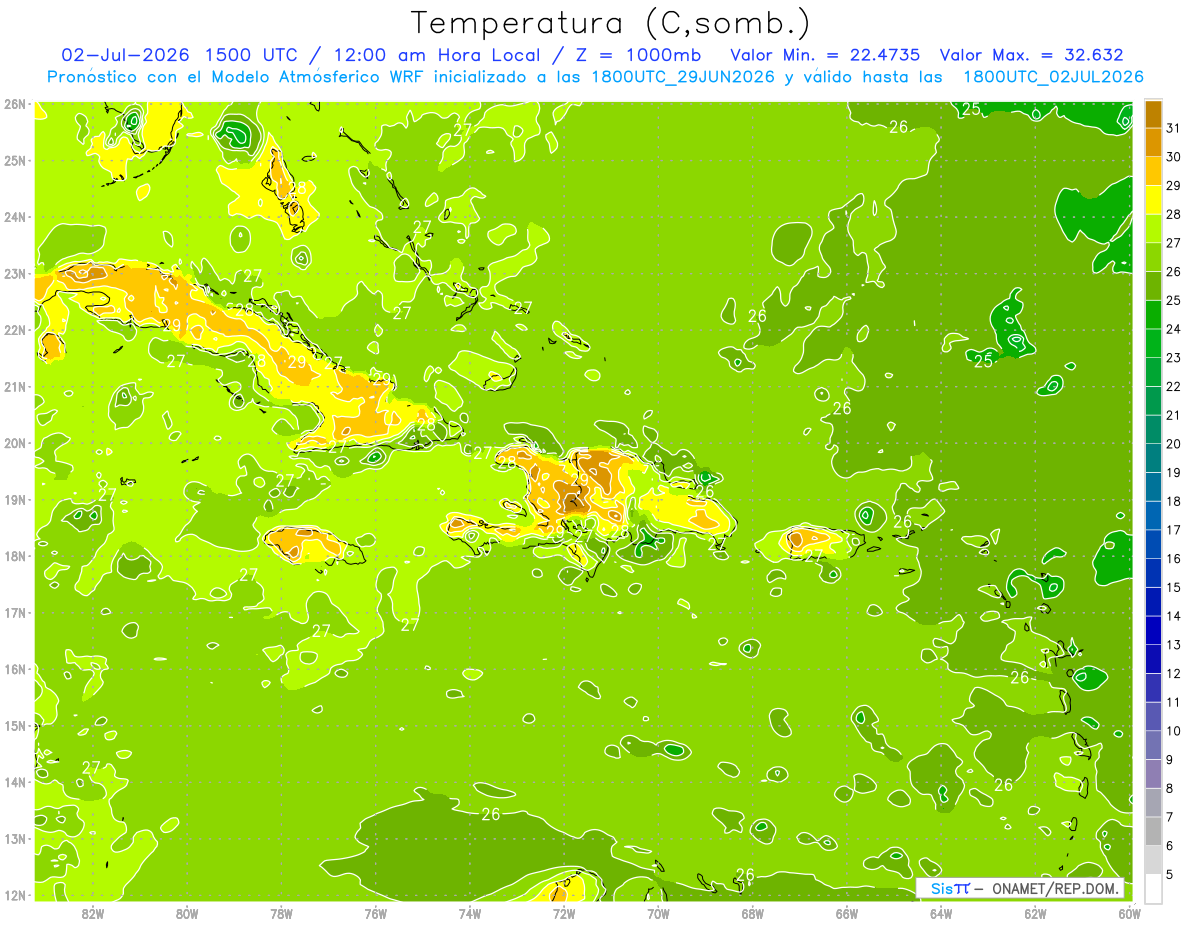Click the 18N latitude label
The height and width of the screenshot is (927, 1200).
point(15,556)
